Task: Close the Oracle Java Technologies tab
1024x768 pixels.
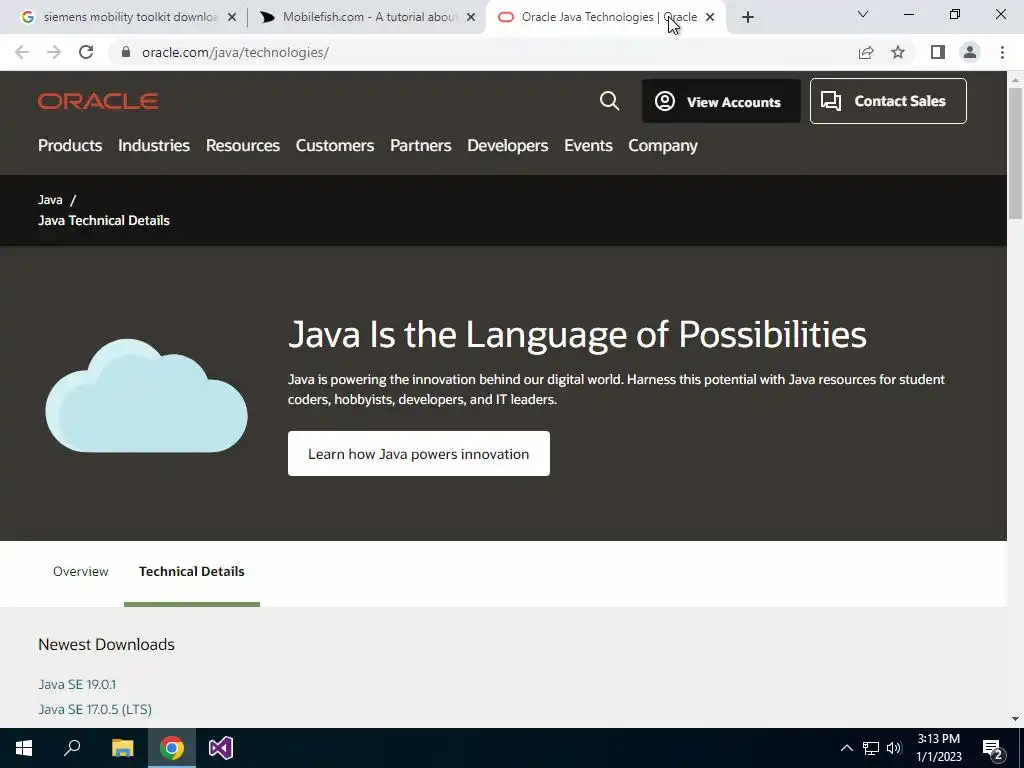Action: click(x=710, y=18)
